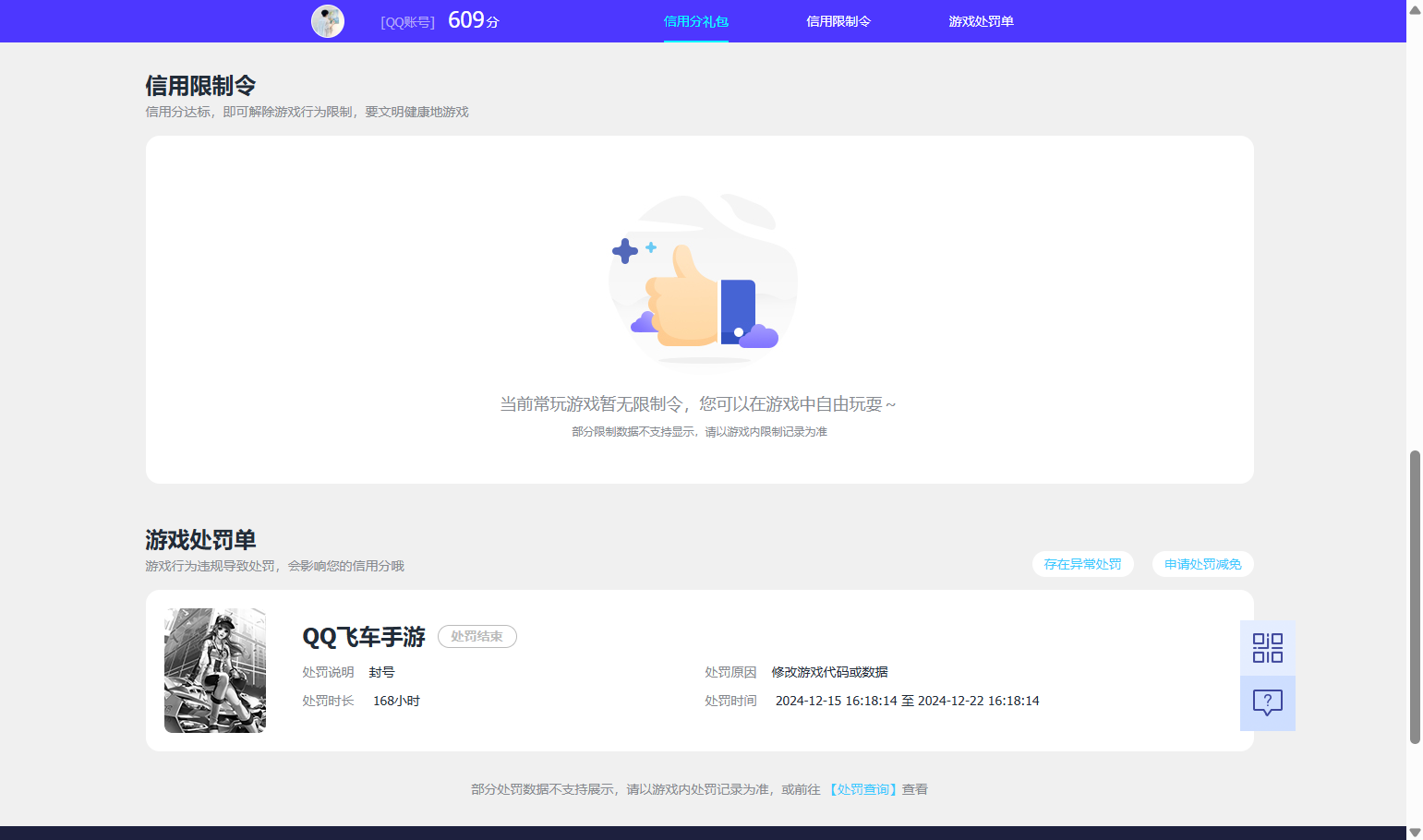Viewport: 1423px width, 840px height.
Task: Click the 游戏行为违规导致处罚 subtitle
Action: click(274, 566)
